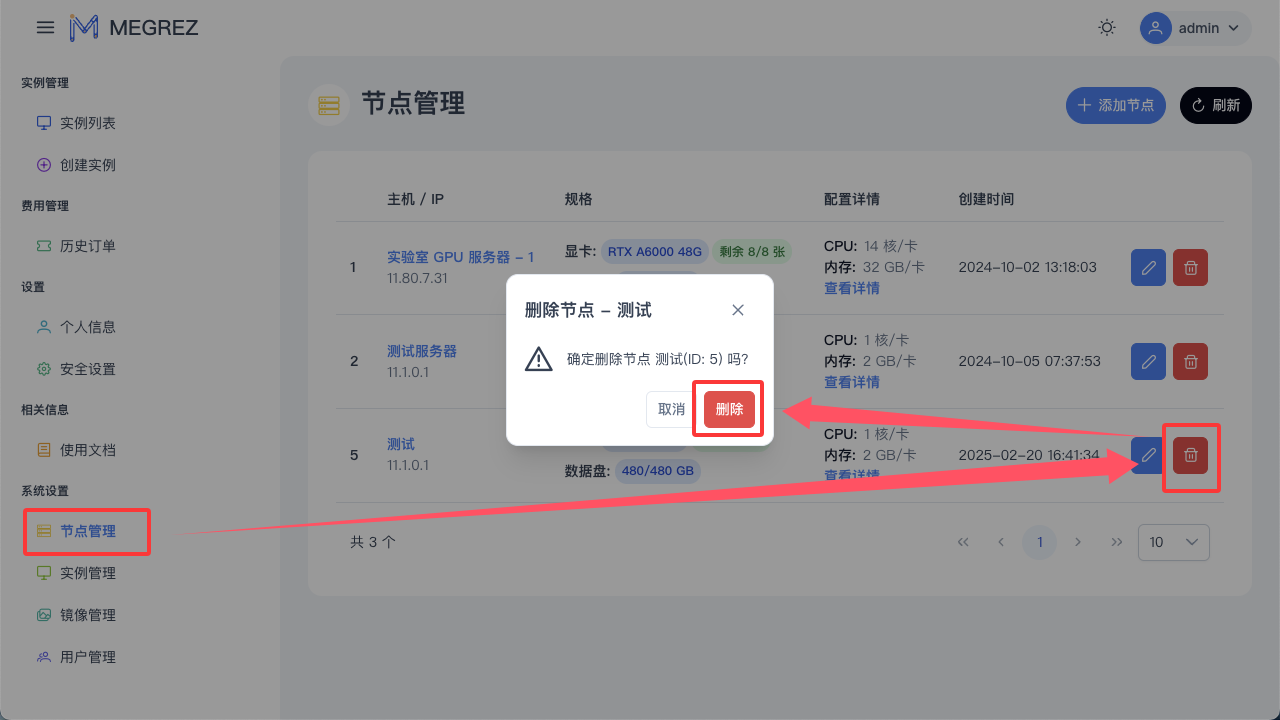The width and height of the screenshot is (1280, 720).
Task: Click the edit pencil for first node row
Action: [1148, 268]
